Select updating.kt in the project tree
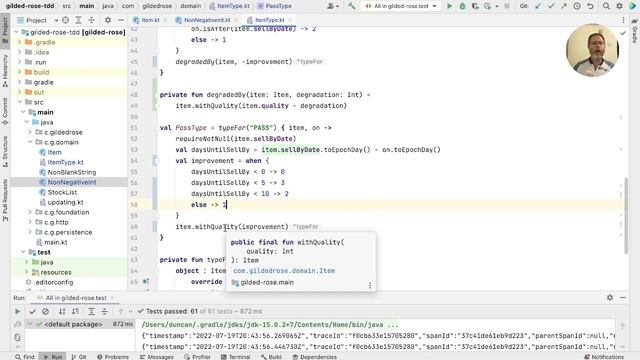 65,202
